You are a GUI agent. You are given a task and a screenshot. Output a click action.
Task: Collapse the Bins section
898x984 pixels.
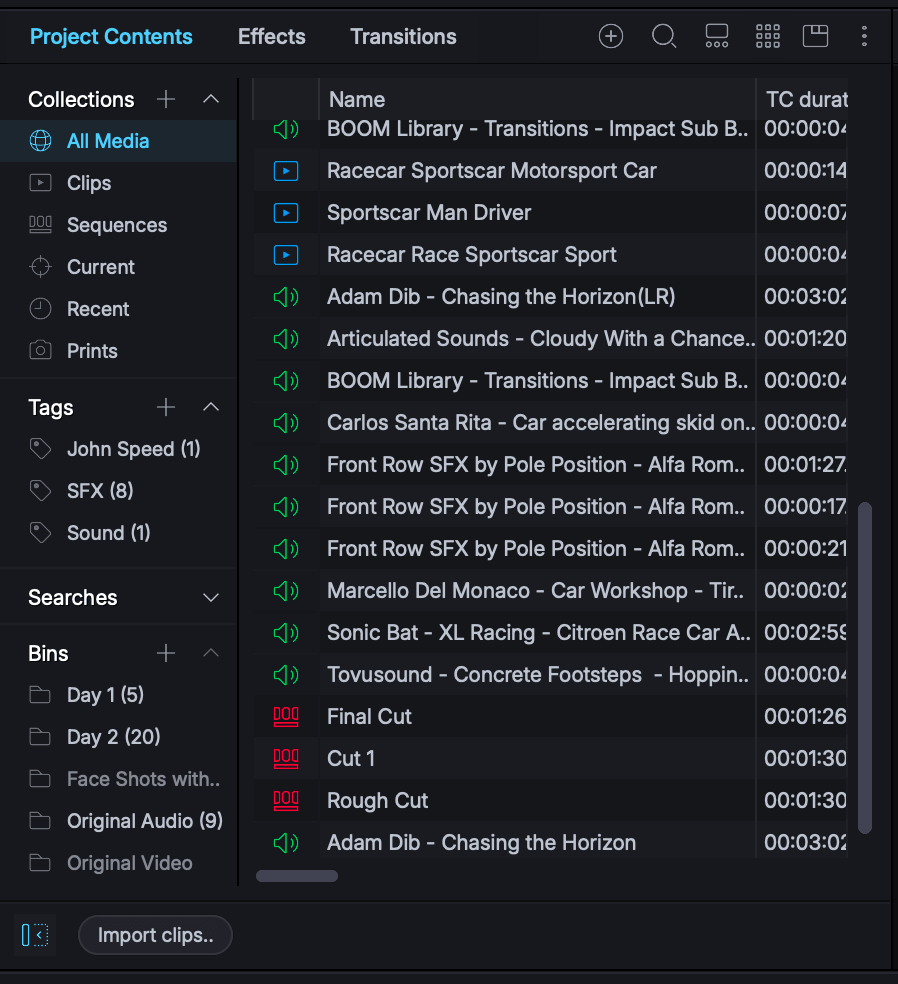click(x=211, y=653)
